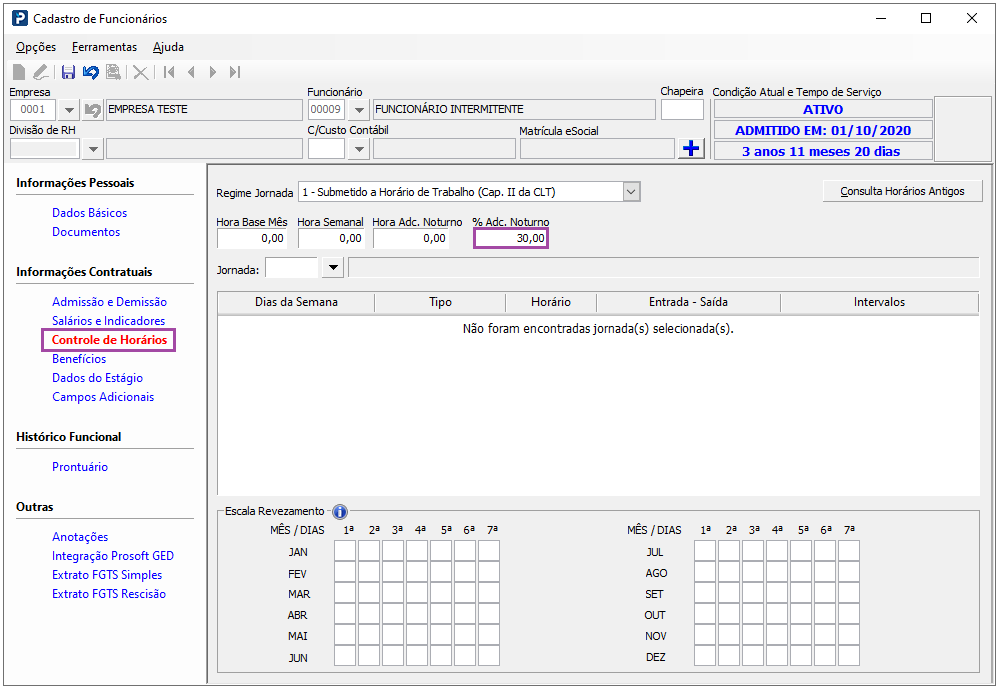This screenshot has width=999, height=690.
Task: Open the Opções menu
Action: coord(36,47)
